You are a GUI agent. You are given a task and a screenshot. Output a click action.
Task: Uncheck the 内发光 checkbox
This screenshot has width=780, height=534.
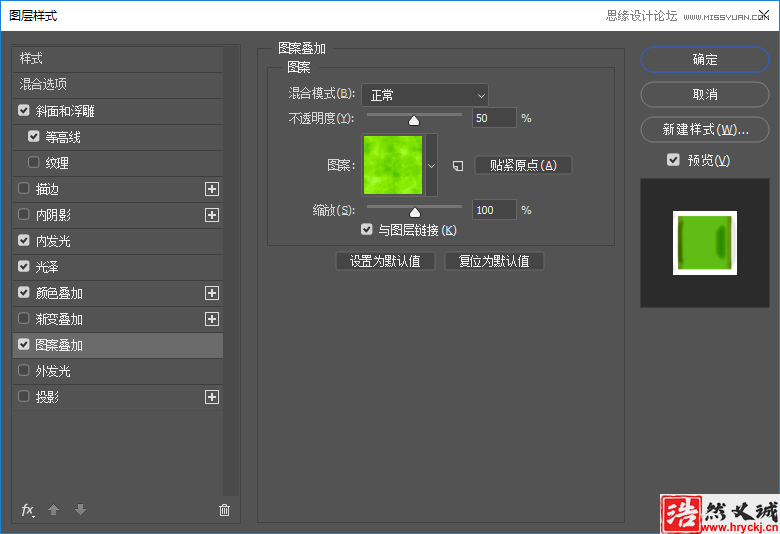click(24, 240)
